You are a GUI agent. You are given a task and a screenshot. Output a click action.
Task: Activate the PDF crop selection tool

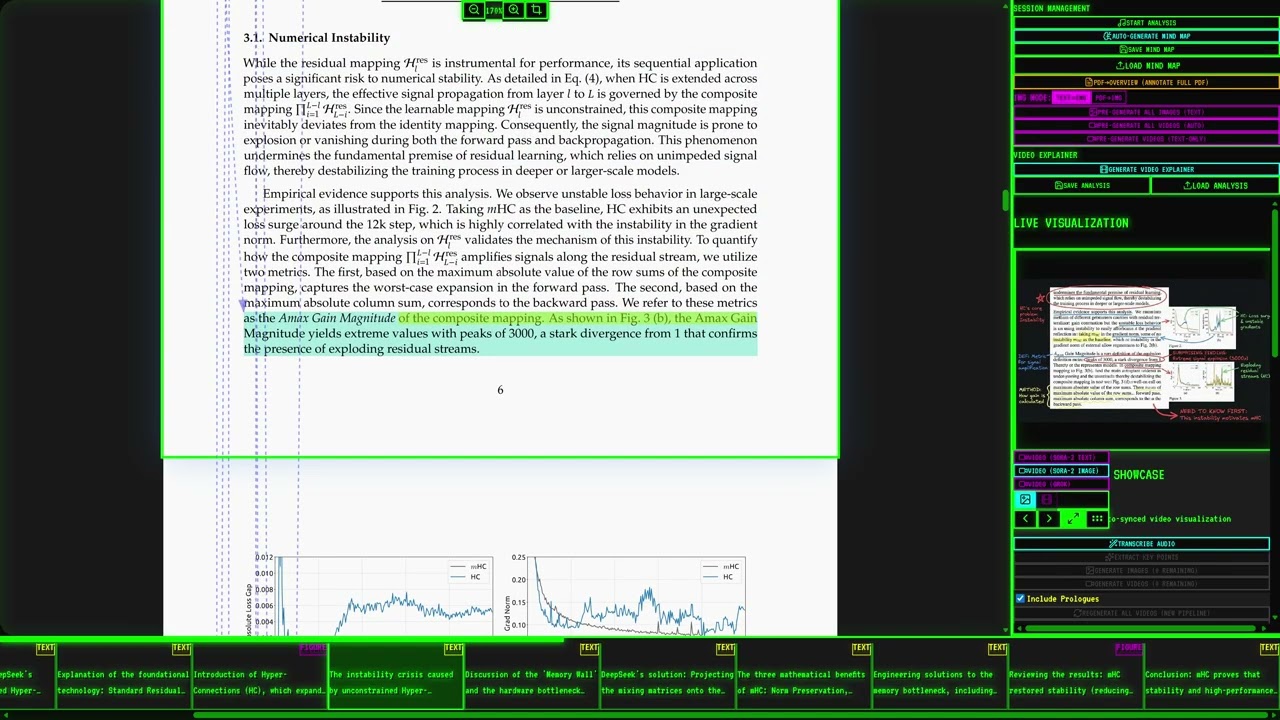[536, 10]
